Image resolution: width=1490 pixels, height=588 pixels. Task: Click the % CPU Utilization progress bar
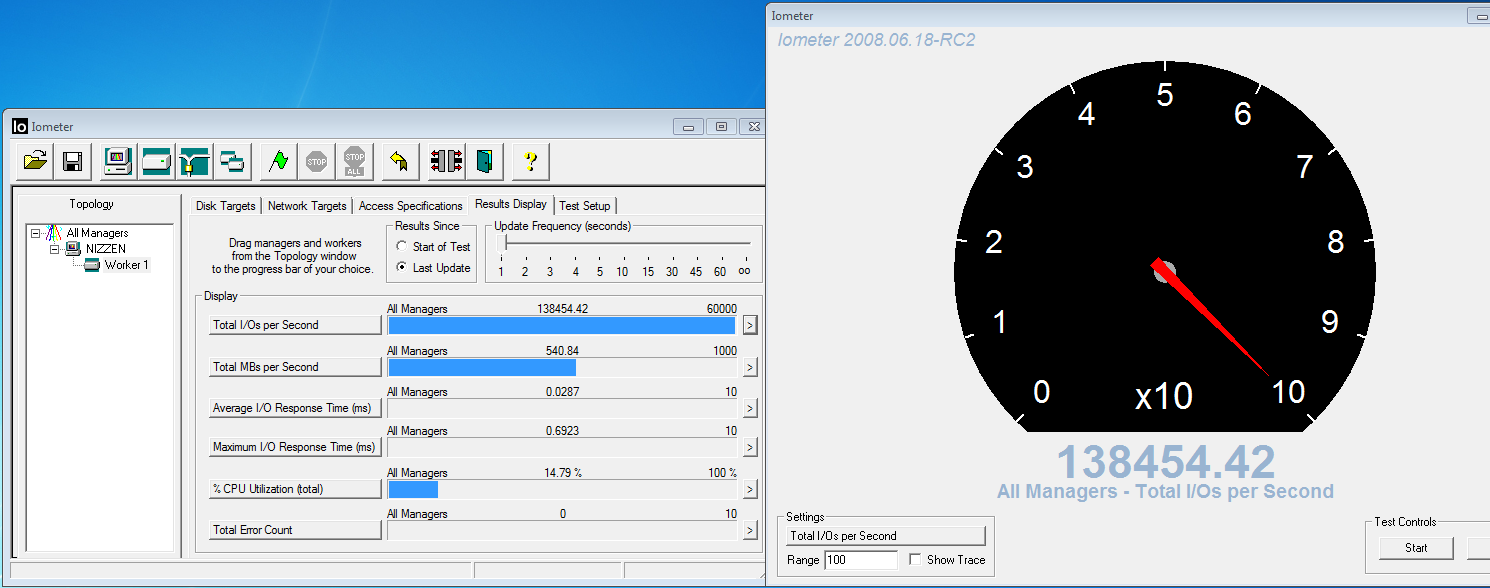click(562, 489)
